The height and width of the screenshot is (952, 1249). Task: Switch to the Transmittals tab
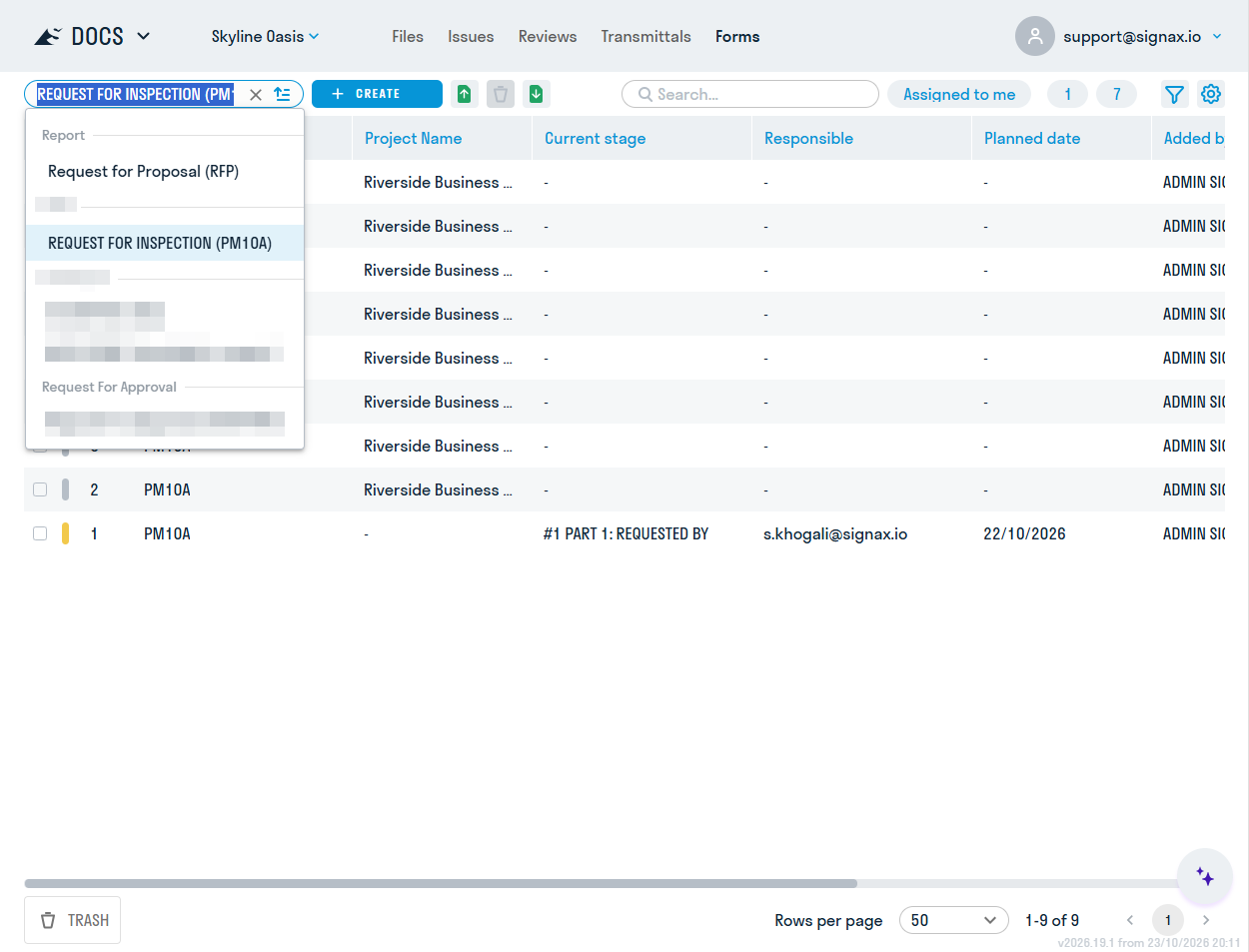tap(645, 36)
